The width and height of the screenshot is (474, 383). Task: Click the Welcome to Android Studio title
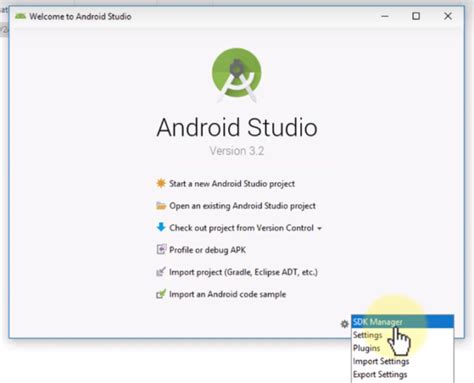pyautogui.click(x=80, y=16)
